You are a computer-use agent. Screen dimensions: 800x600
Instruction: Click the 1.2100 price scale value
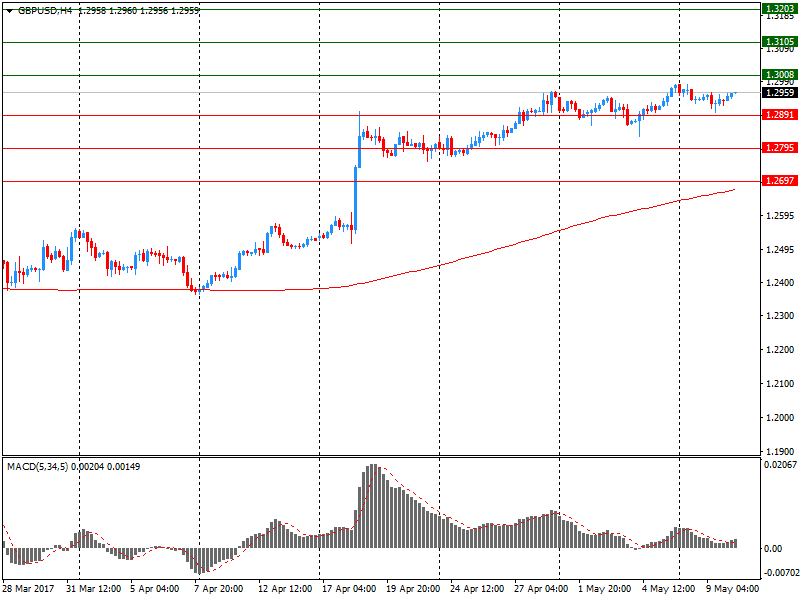click(x=780, y=384)
